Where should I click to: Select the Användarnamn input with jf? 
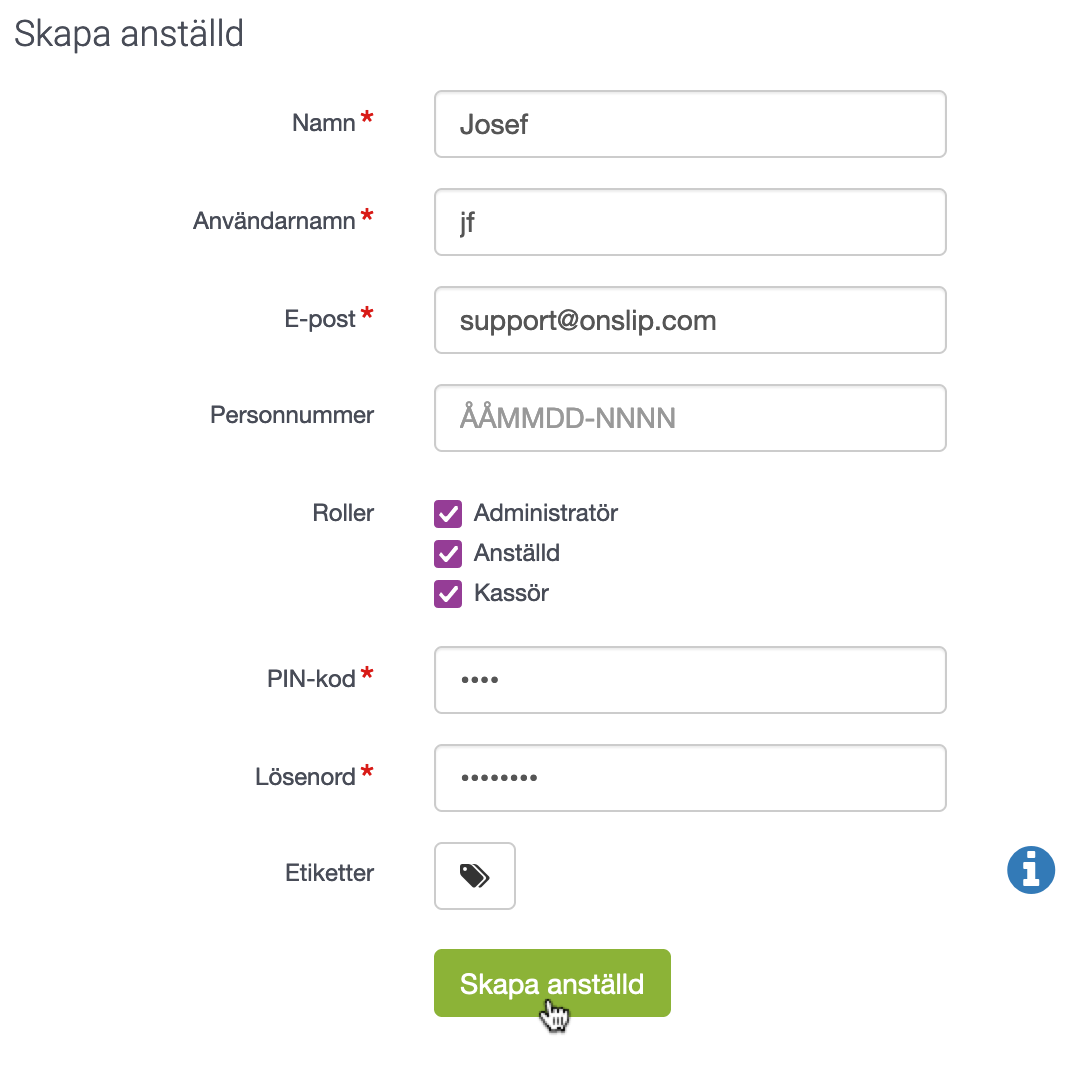[x=690, y=222]
